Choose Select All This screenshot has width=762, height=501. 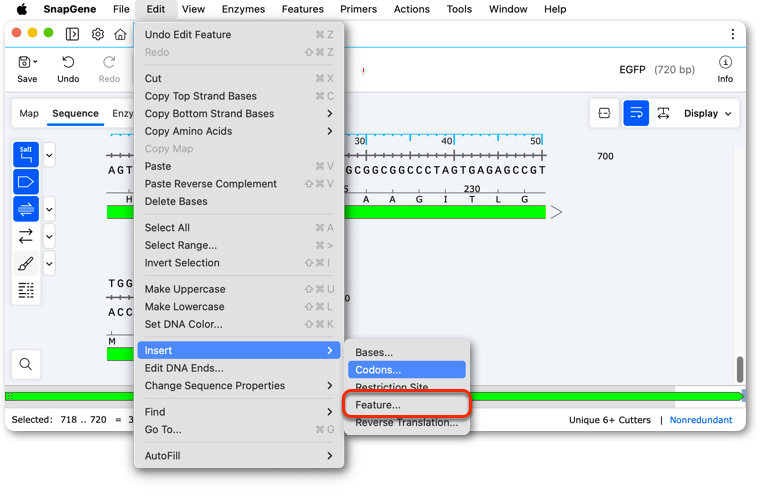pyautogui.click(x=239, y=228)
